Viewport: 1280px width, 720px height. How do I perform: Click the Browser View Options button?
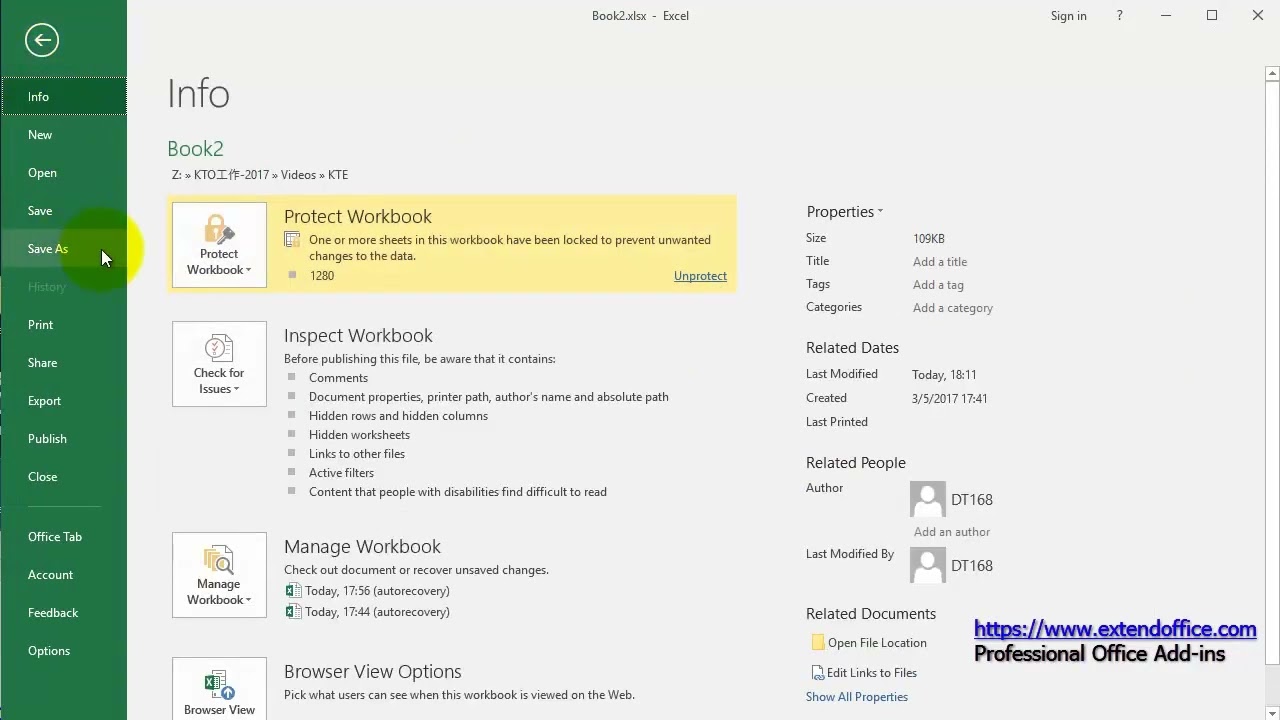coord(219,689)
